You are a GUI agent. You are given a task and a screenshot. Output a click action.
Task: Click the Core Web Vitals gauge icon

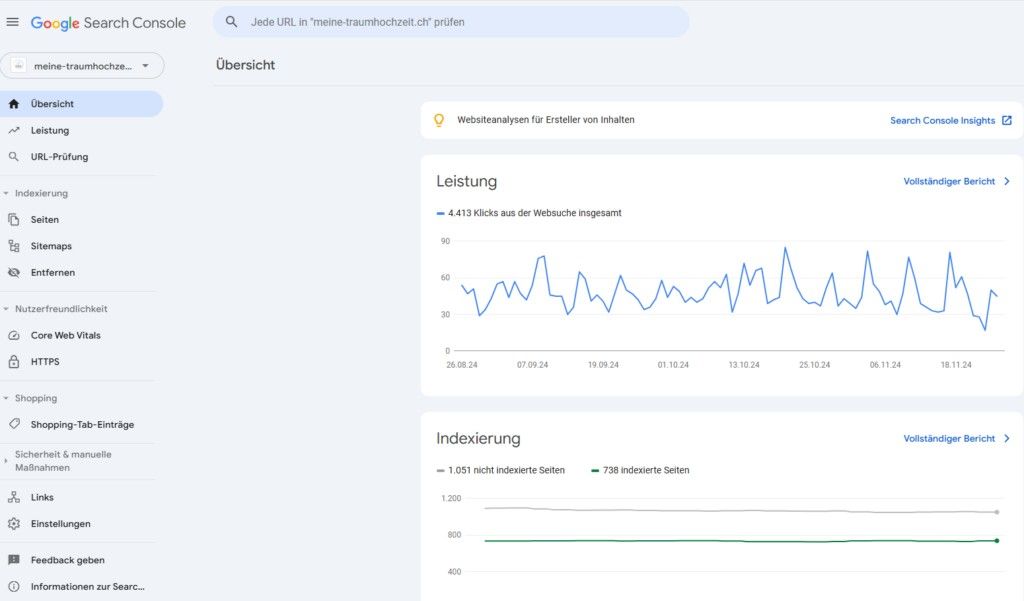[14, 335]
